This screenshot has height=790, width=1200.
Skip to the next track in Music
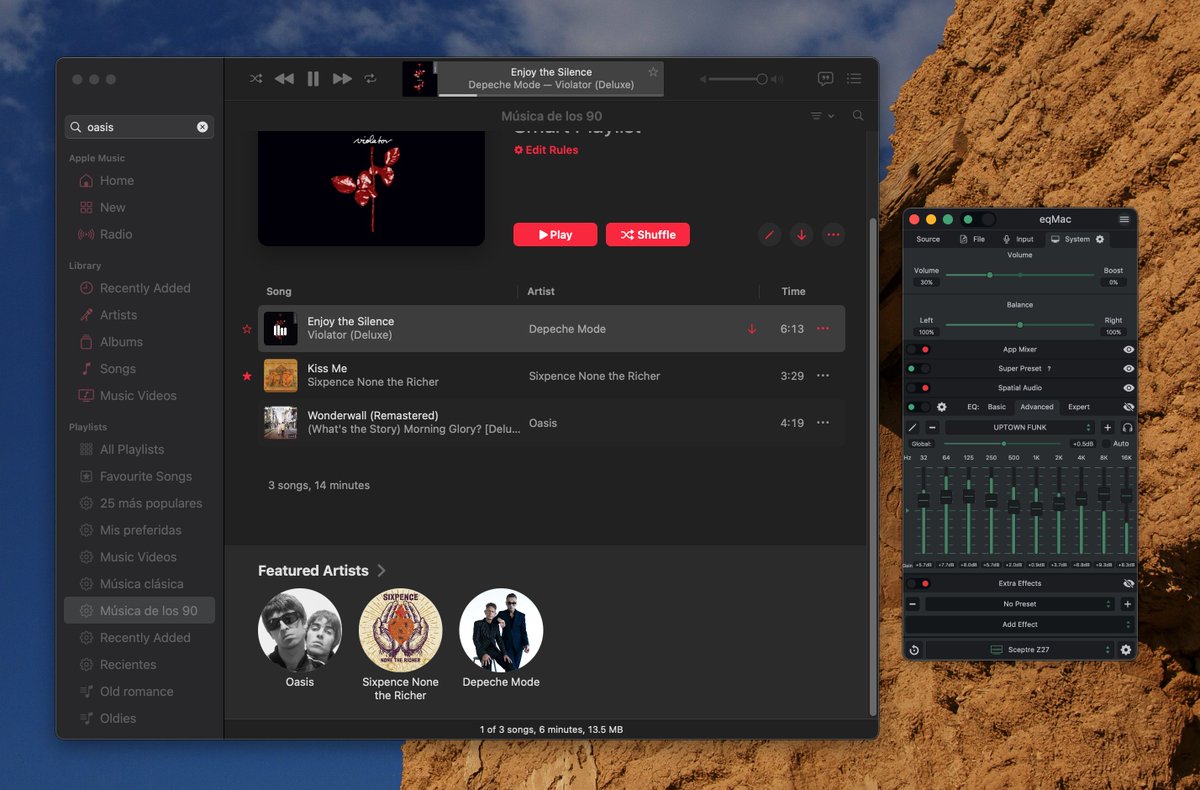coord(342,78)
